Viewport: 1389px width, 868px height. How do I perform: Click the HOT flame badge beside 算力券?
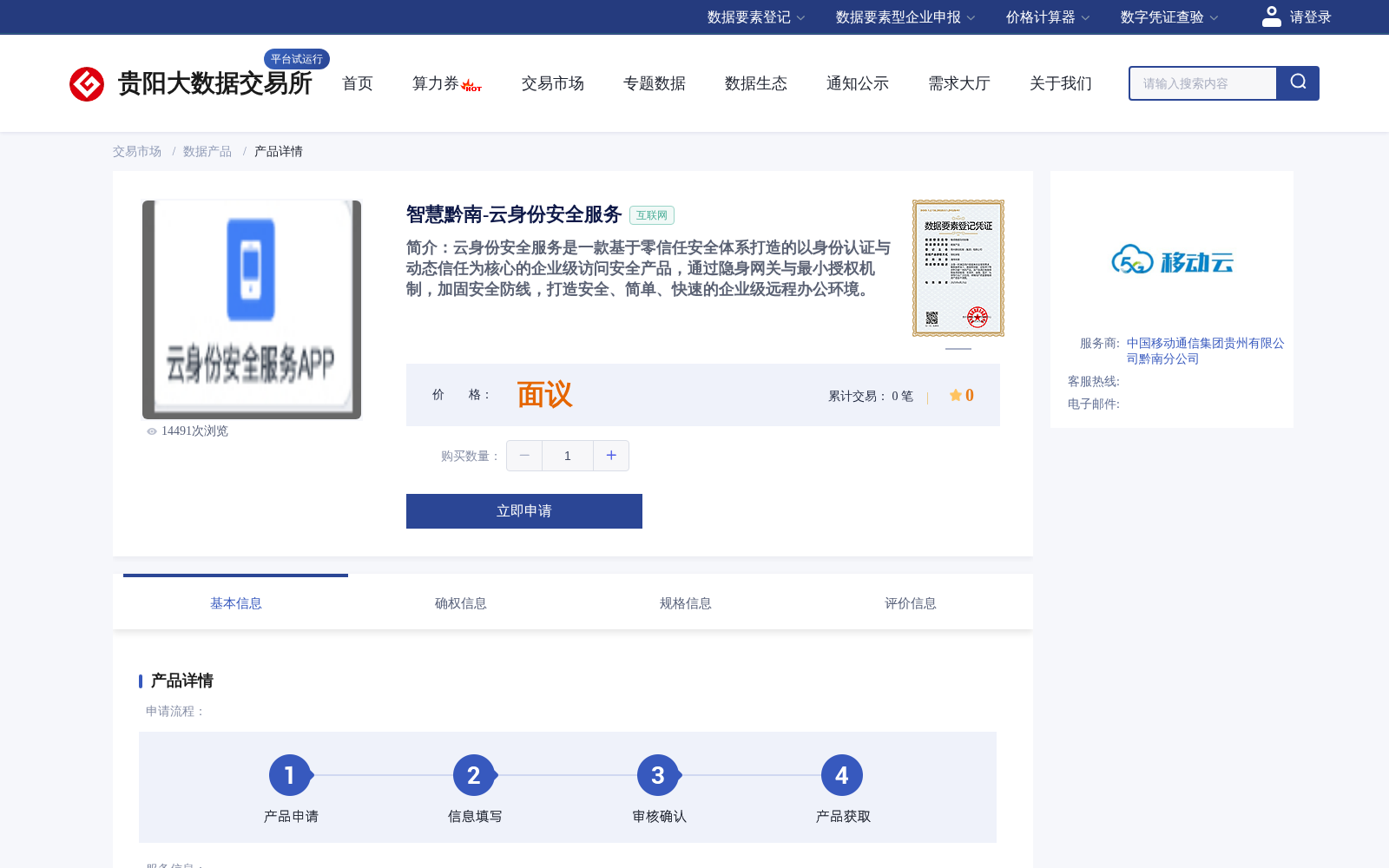pyautogui.click(x=471, y=86)
